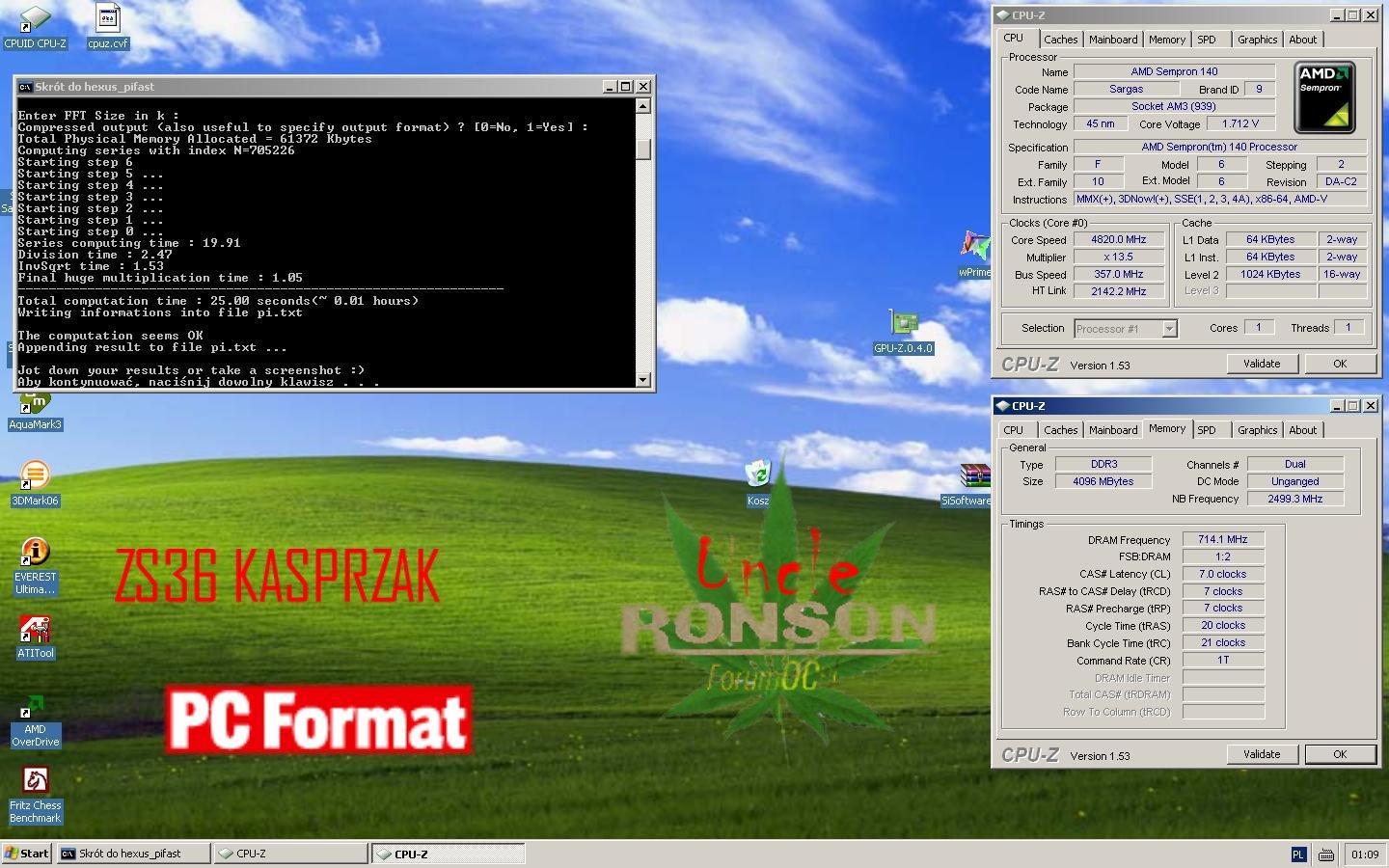Screen dimensions: 1389x868
Task: Open the EVEREST Ultimate desktop icon
Action: 35,567
